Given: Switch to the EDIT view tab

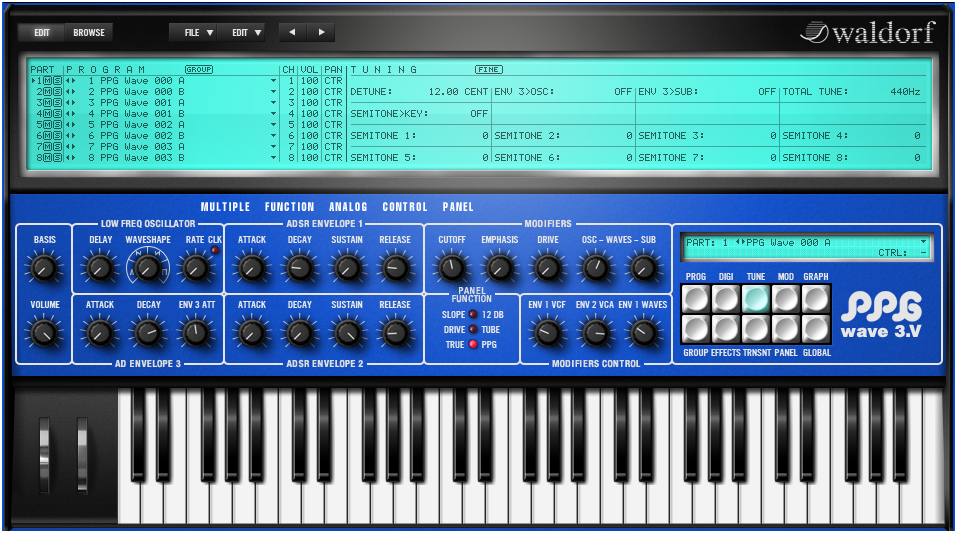Looking at the screenshot, I should [x=42, y=32].
